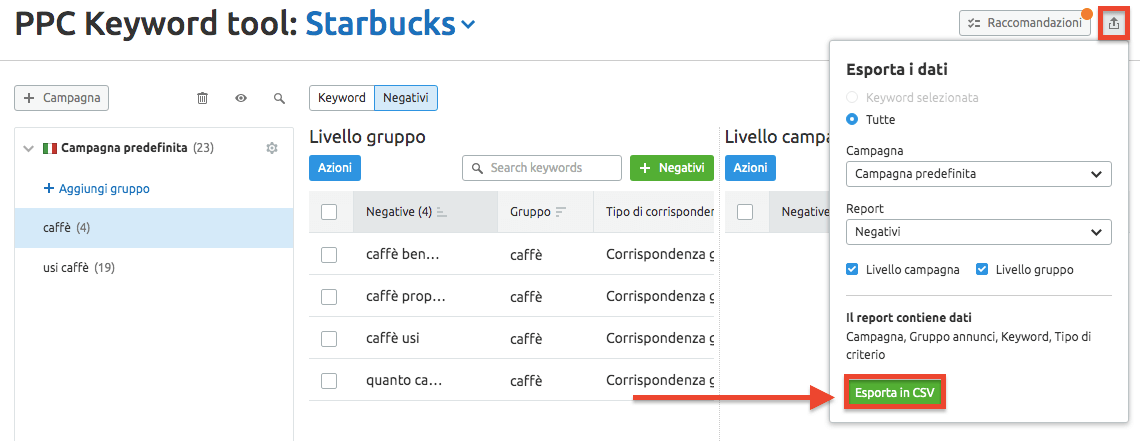1140x441 pixels.
Task: Tick the checkbox for caffè usi row
Action: click(329, 339)
